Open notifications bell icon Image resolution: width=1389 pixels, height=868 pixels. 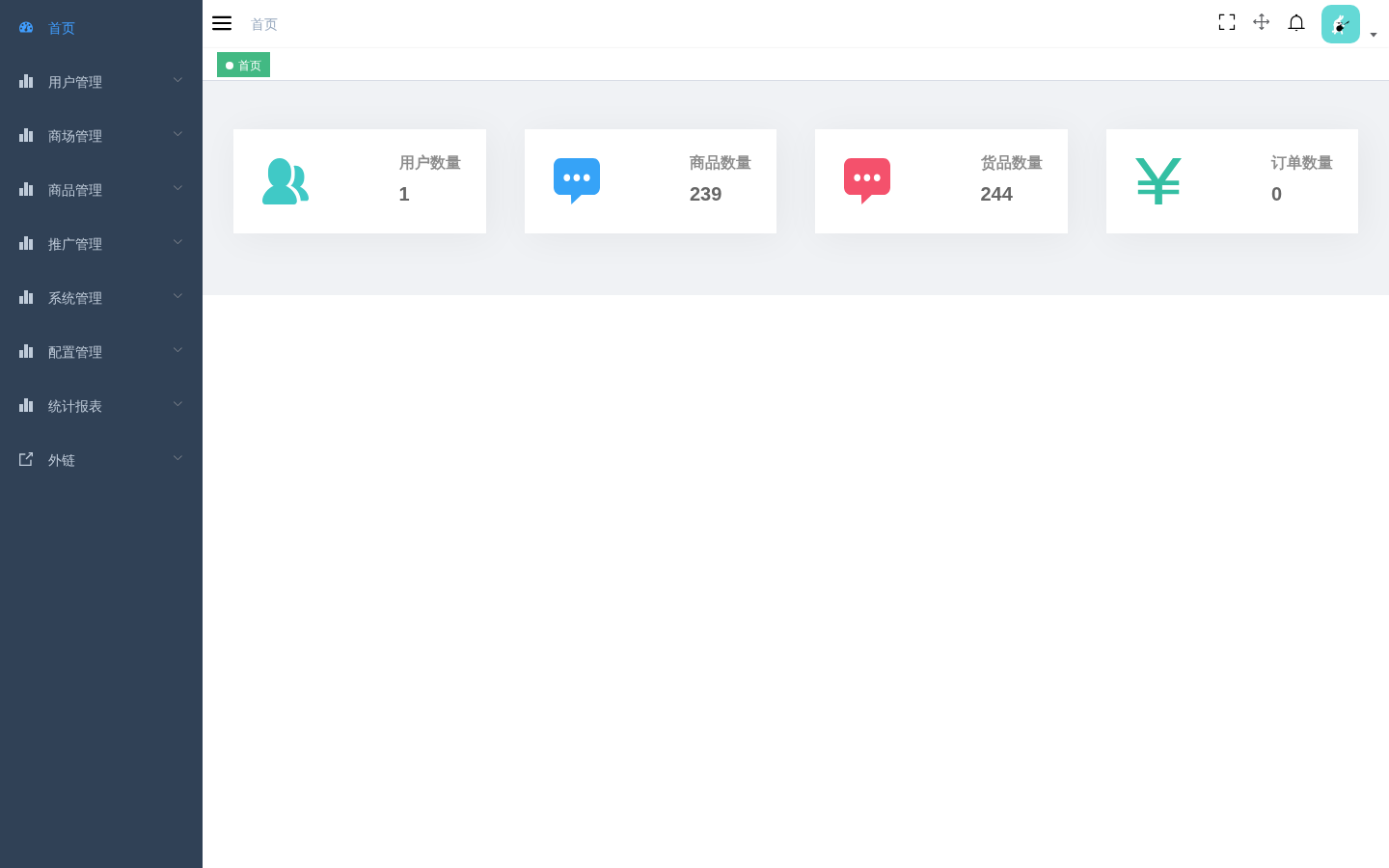coord(1296,22)
